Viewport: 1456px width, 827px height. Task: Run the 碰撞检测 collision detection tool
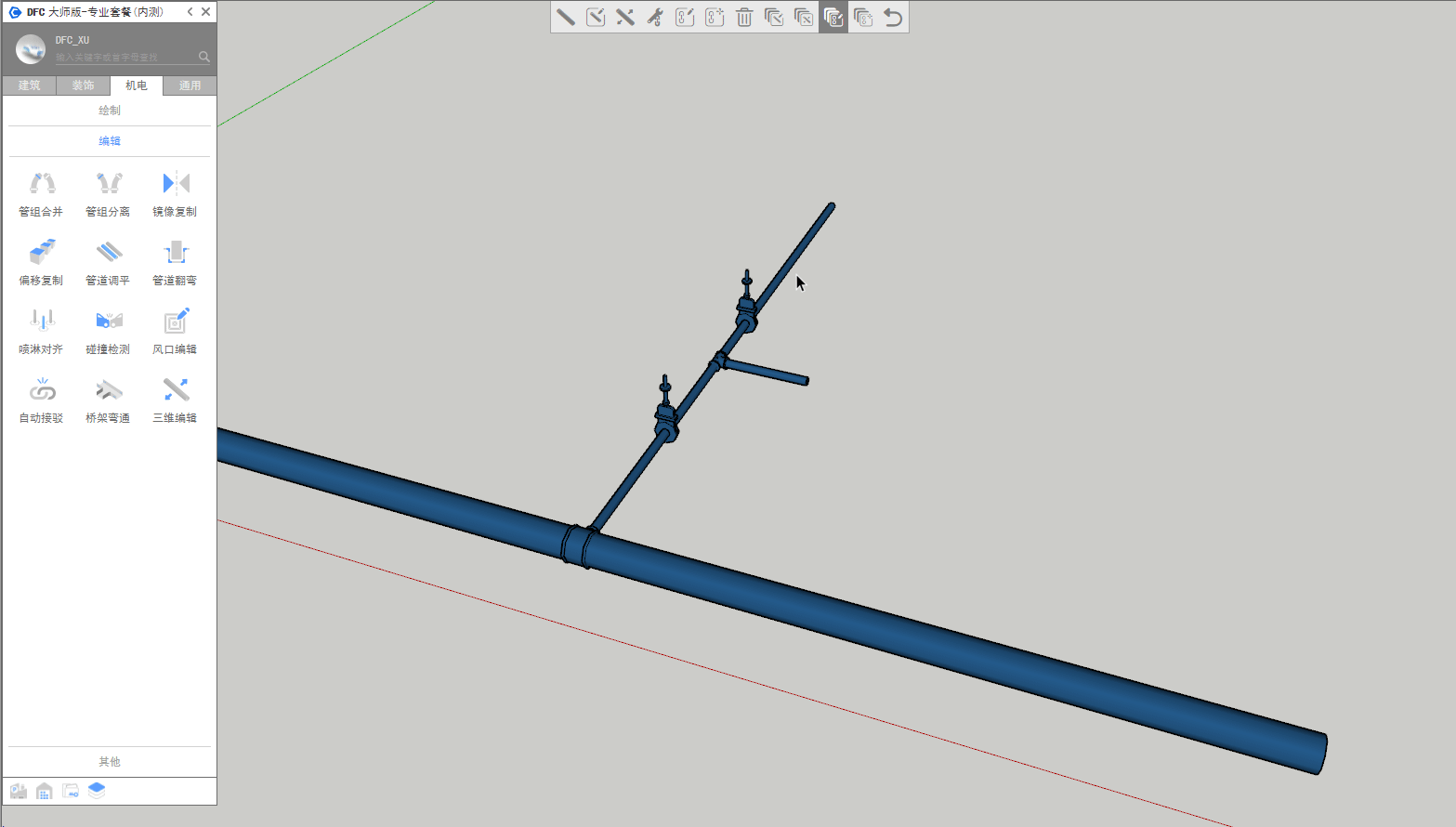point(109,331)
